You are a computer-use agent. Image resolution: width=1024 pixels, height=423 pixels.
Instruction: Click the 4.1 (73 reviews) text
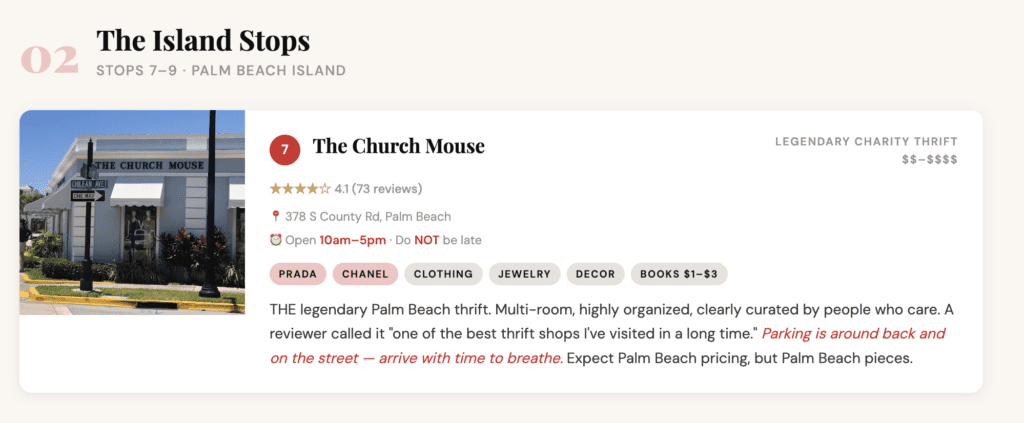(378, 188)
